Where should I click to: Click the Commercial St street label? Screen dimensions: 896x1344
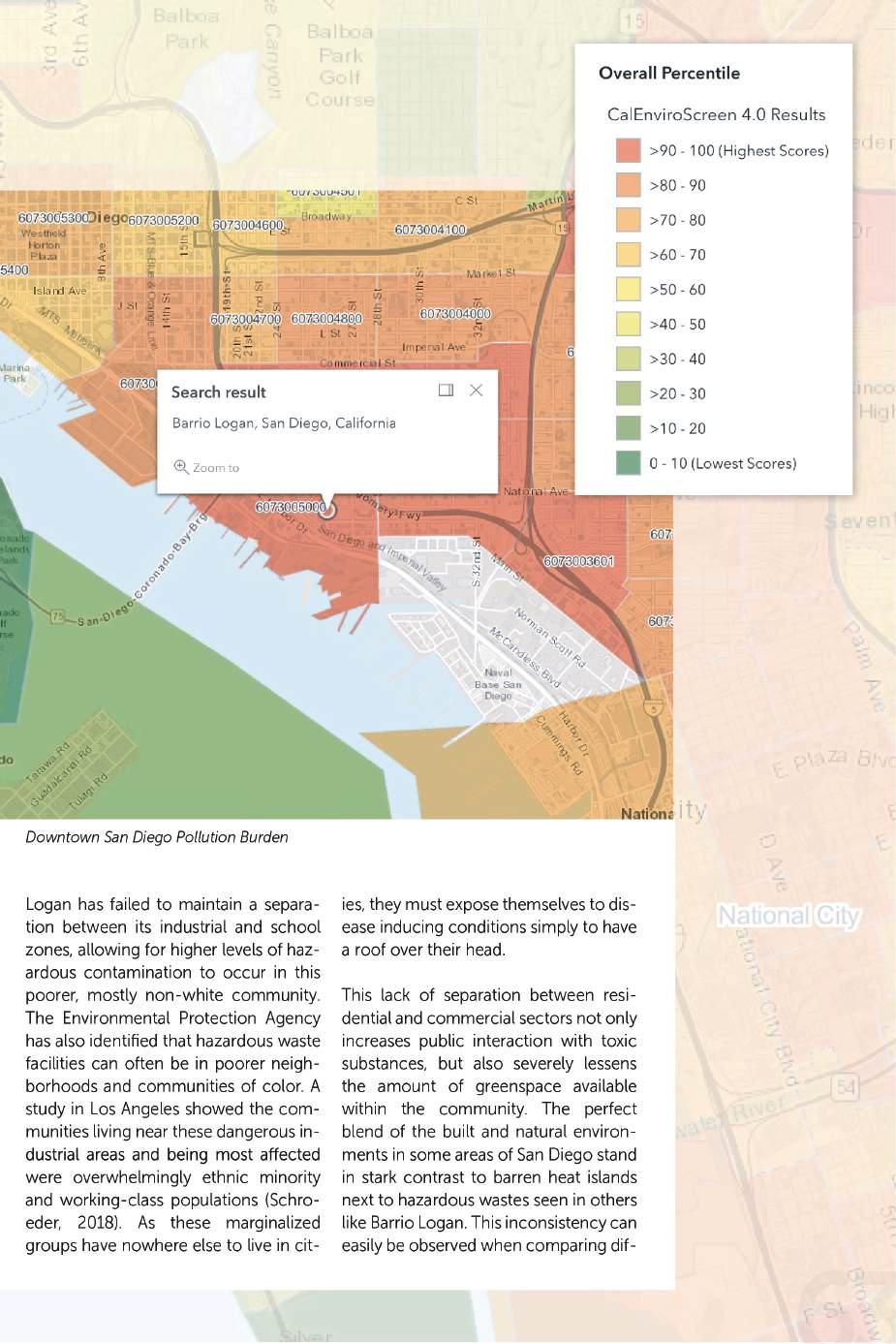357,363
